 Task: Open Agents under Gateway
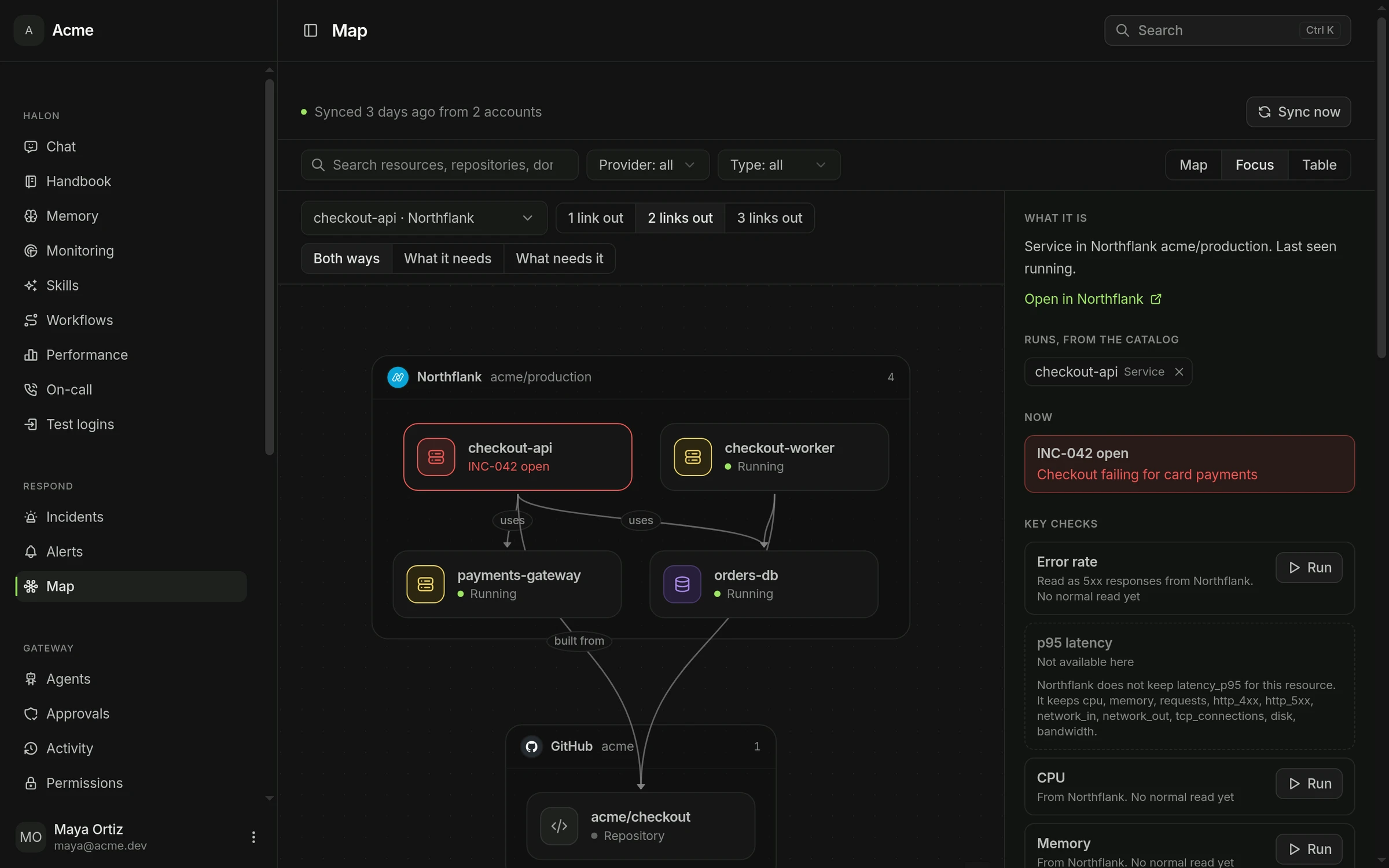[131, 679]
